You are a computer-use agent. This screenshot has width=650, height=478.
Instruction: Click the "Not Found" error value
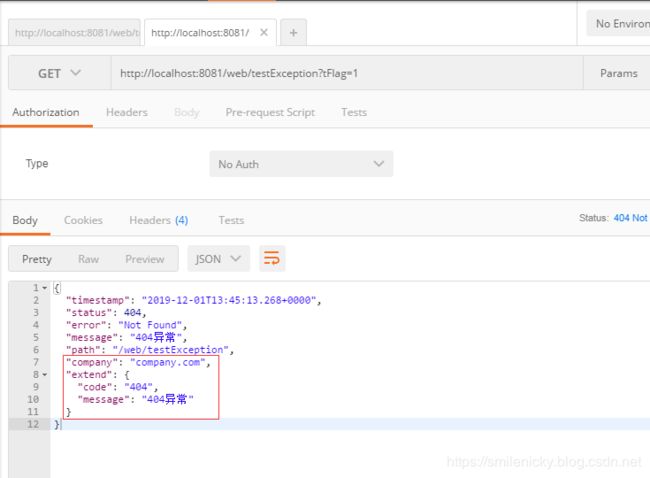tap(150, 325)
